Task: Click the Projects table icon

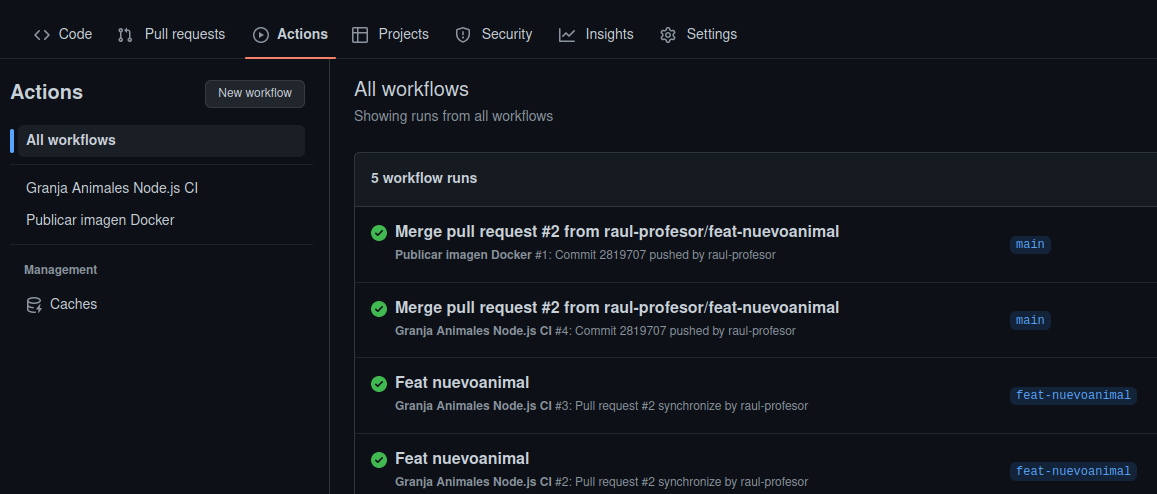Action: click(x=360, y=35)
